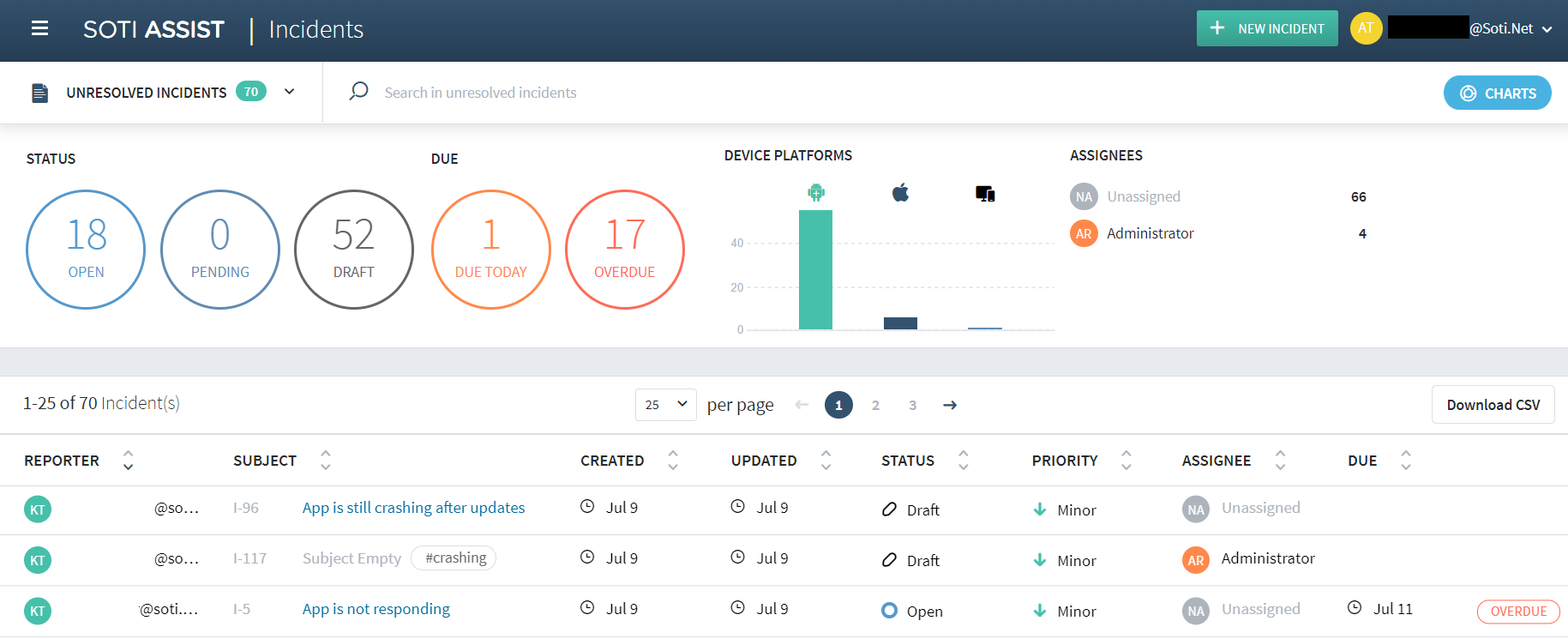
Task: Click AR Administrator avatar in row I-117
Action: pyautogui.click(x=1196, y=560)
